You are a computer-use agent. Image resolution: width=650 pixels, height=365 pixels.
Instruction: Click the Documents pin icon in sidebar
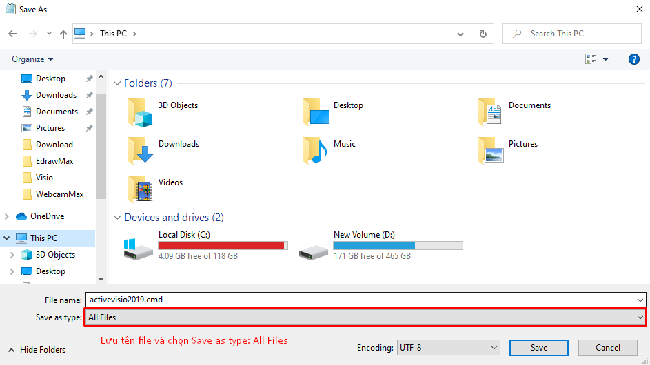[x=89, y=112]
